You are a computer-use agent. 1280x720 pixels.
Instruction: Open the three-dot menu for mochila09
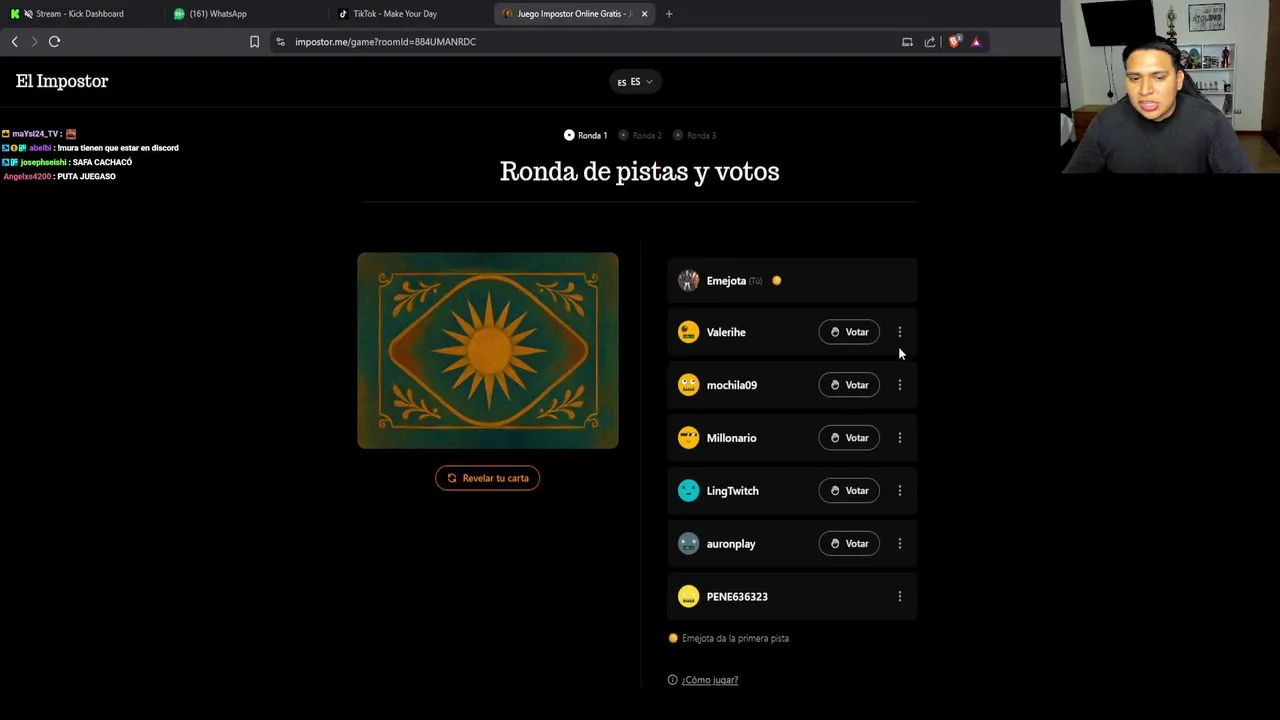click(x=899, y=385)
